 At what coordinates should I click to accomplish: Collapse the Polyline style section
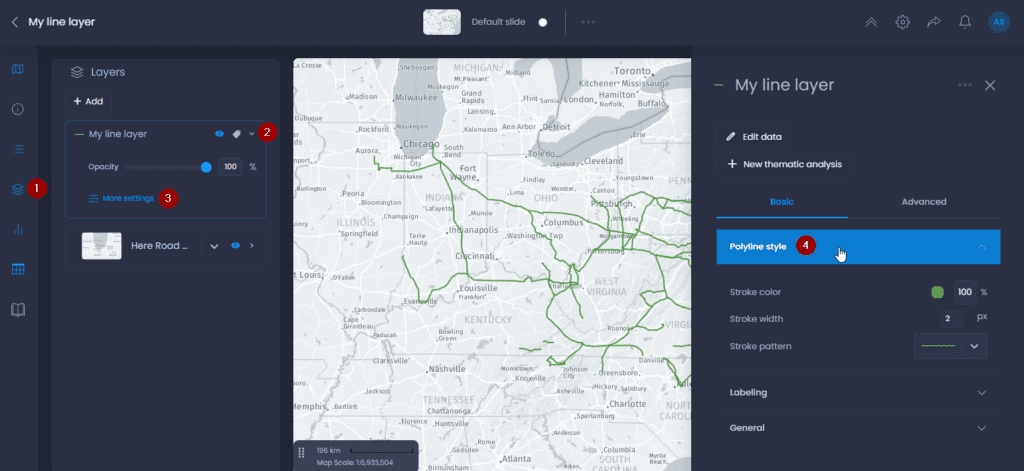(x=858, y=247)
